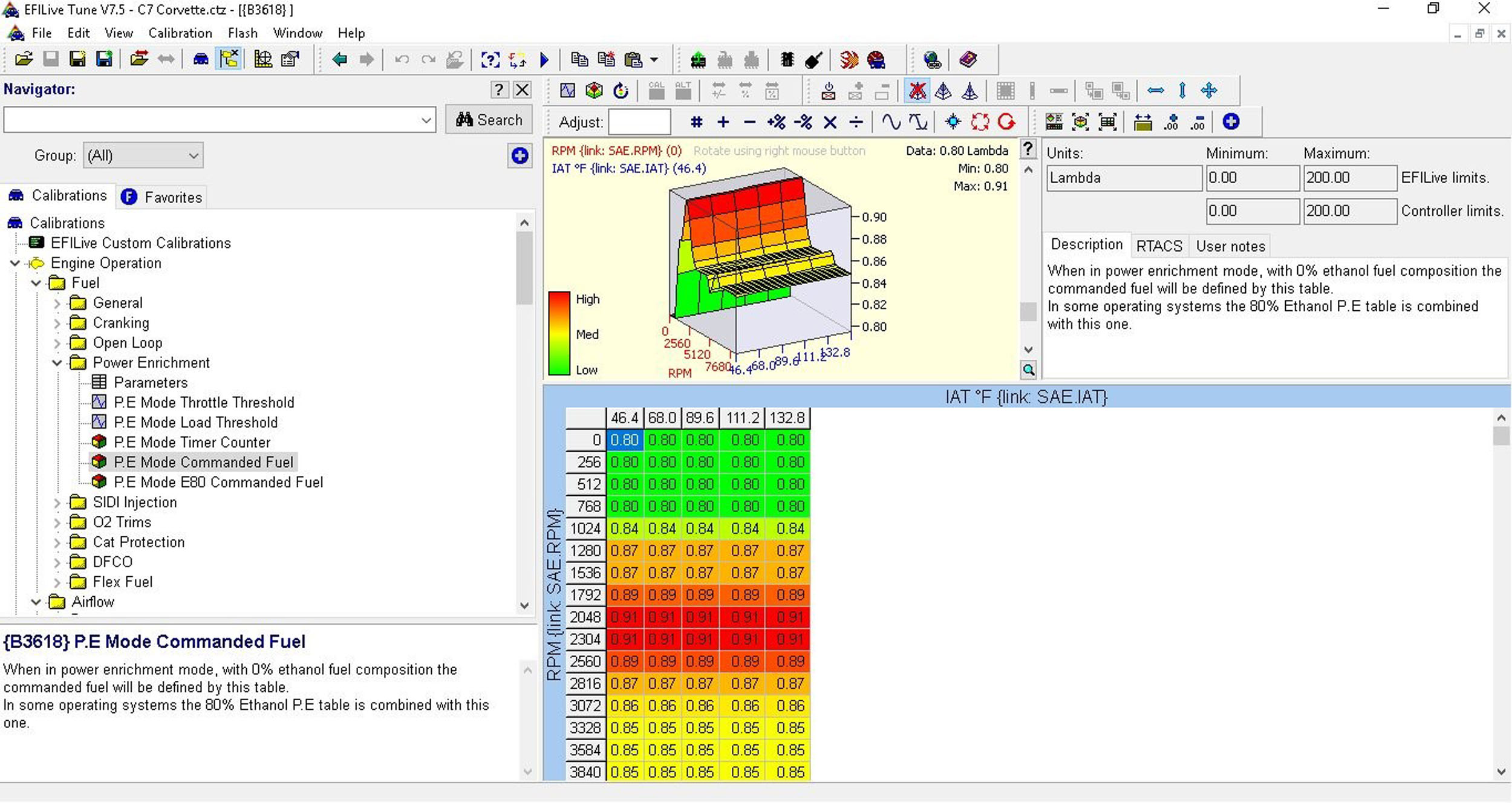Open the paste options dropdown arrow

[x=654, y=60]
